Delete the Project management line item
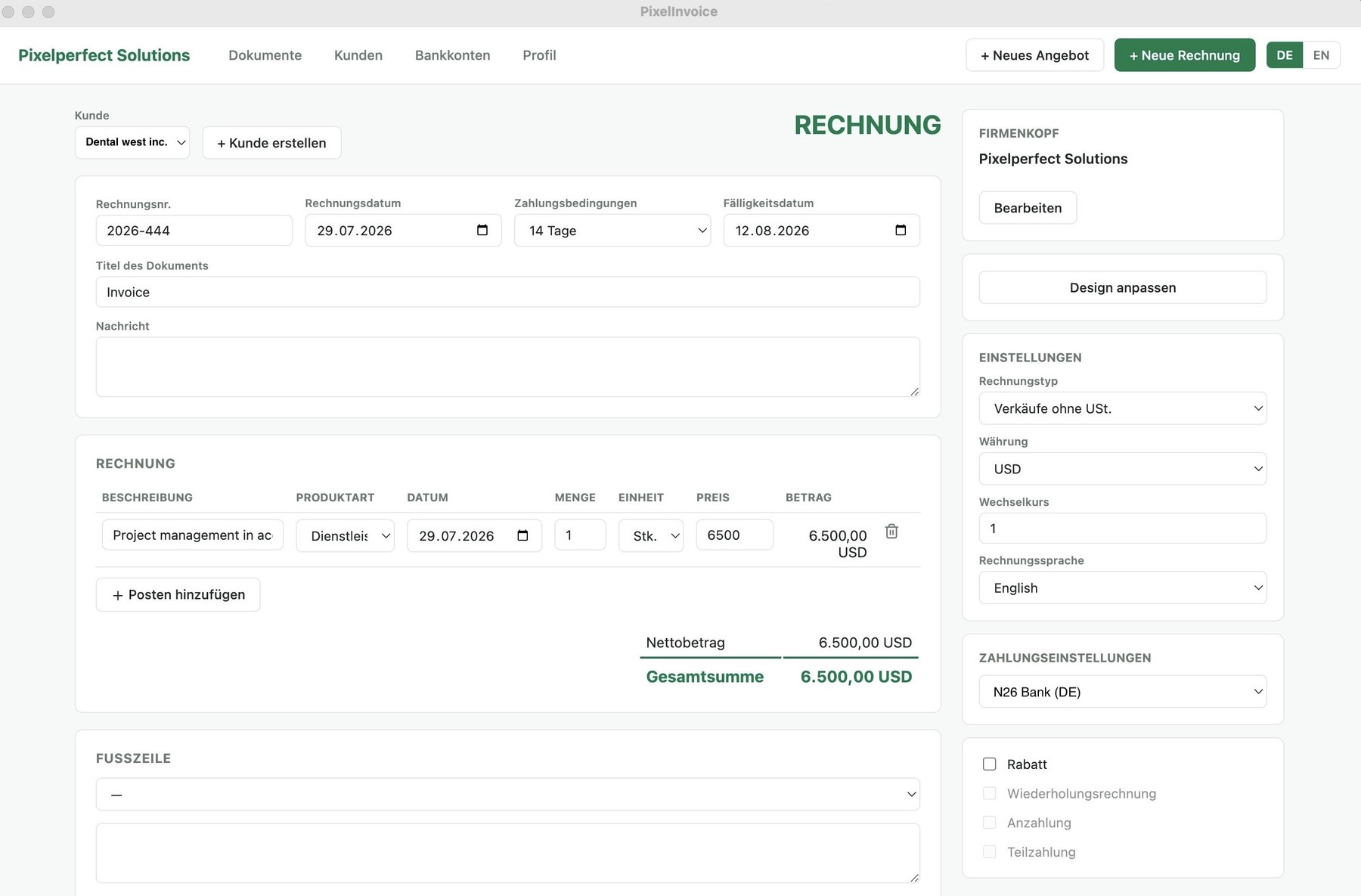 (891, 532)
